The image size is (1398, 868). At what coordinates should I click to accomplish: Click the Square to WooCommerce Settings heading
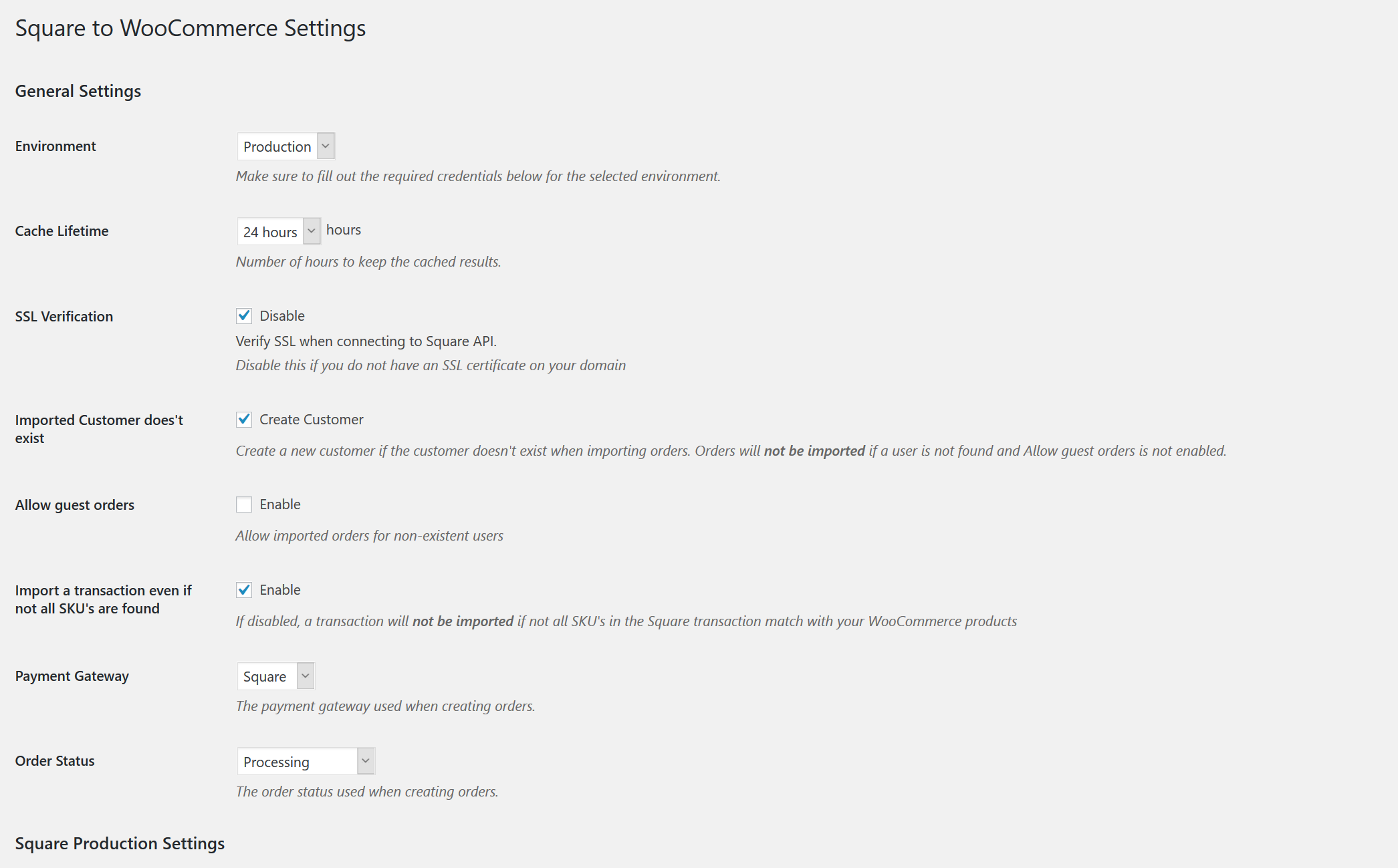(191, 28)
